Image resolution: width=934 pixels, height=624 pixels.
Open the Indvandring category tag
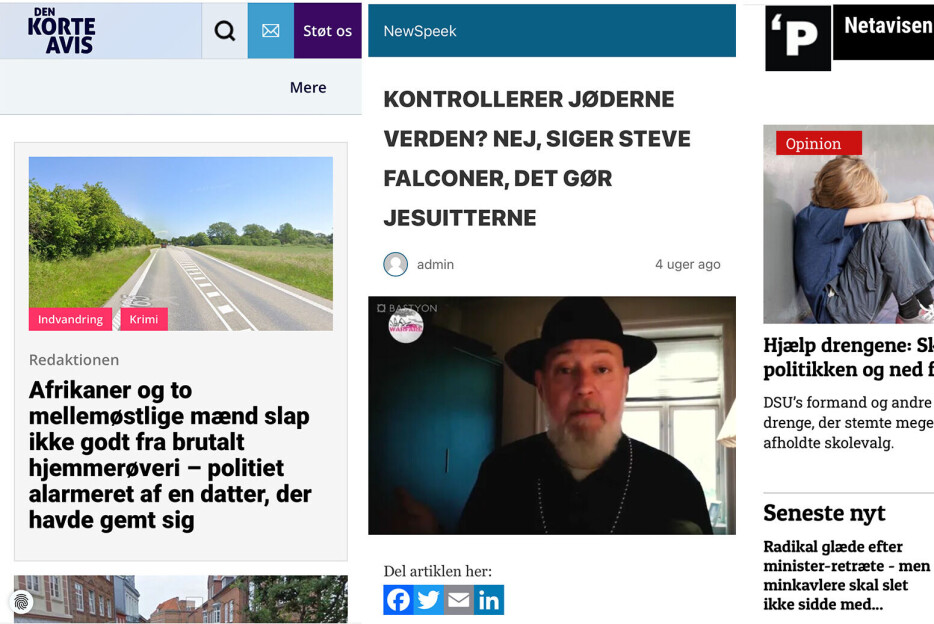tap(70, 319)
